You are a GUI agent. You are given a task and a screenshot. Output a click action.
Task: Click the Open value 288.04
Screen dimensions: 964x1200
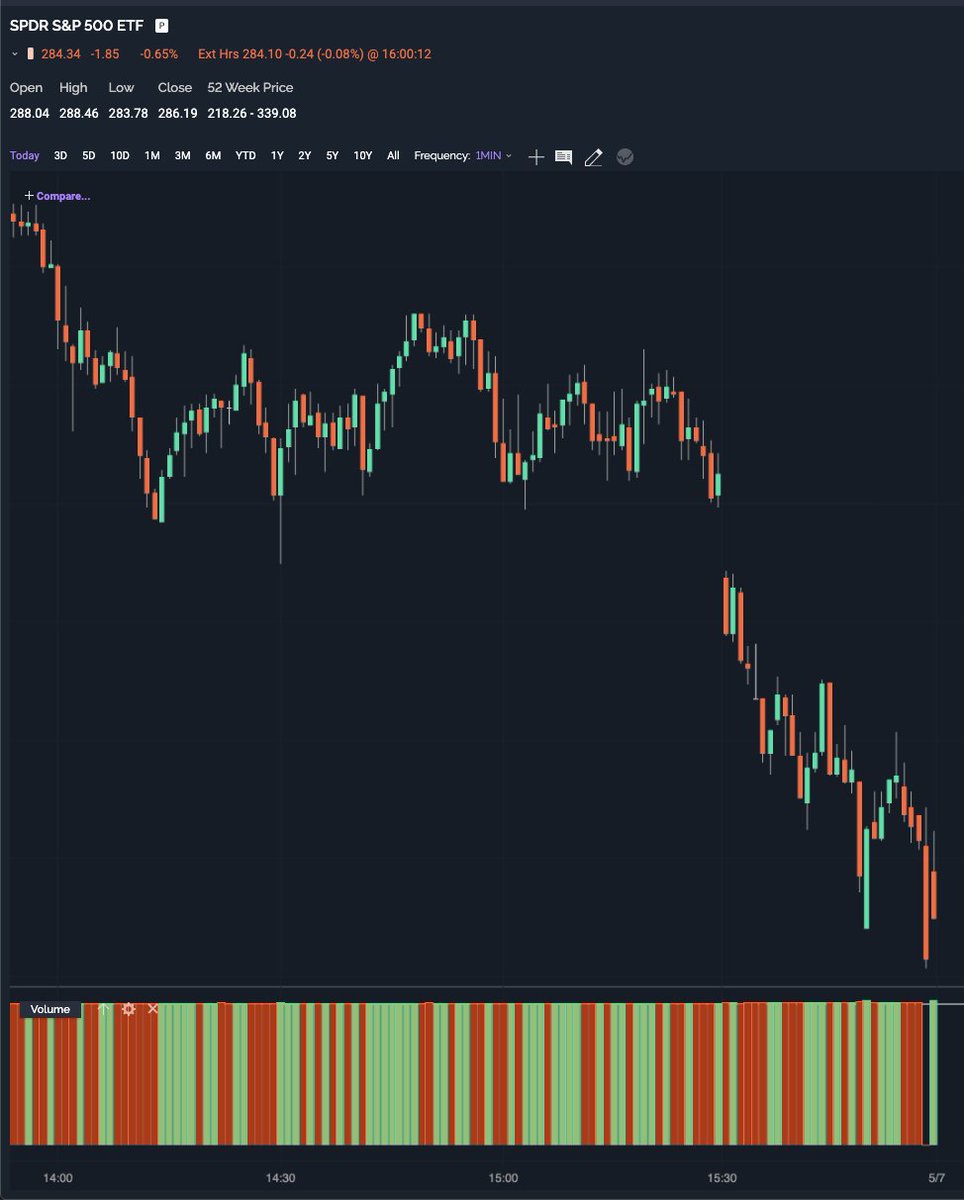29,114
